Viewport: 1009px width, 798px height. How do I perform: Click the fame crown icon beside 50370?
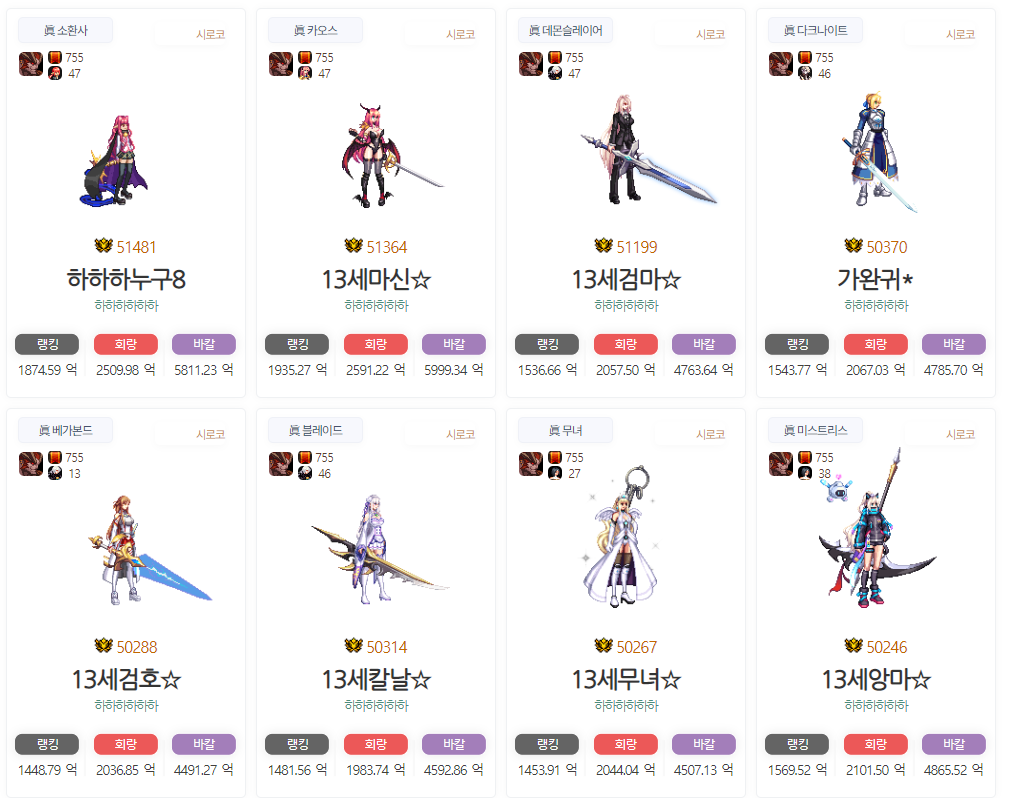[x=853, y=245]
